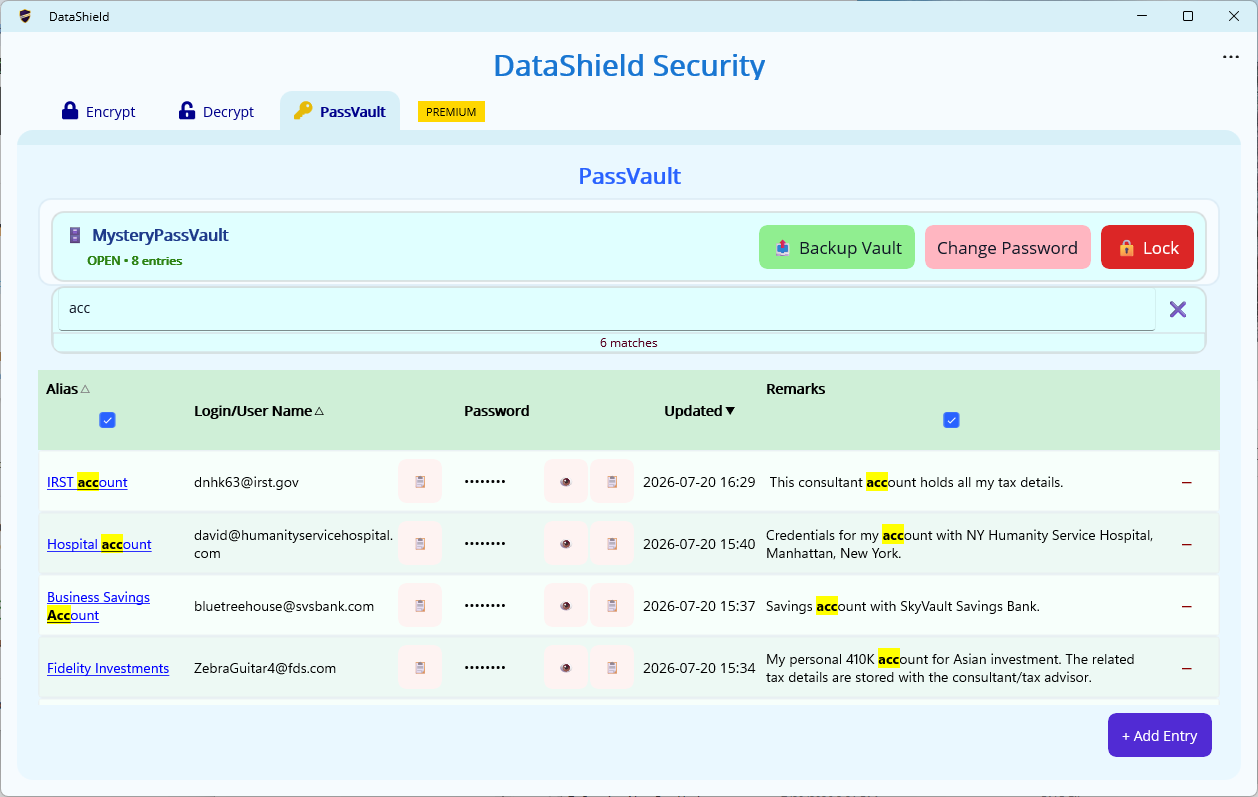The height and width of the screenshot is (797, 1258).
Task: Copy the Business Savings Account password
Action: point(612,606)
